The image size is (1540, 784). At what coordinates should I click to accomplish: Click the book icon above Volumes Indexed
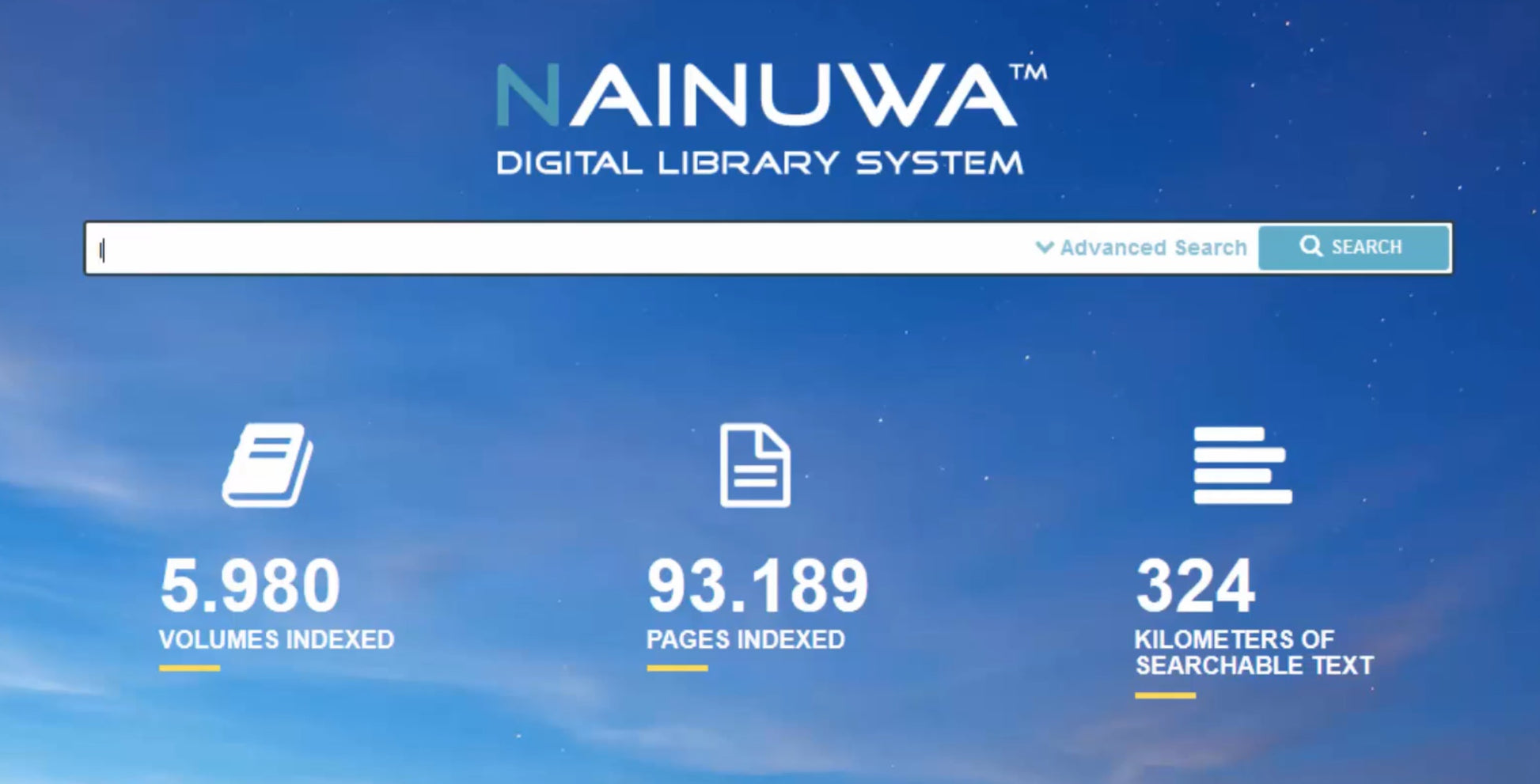tap(267, 465)
